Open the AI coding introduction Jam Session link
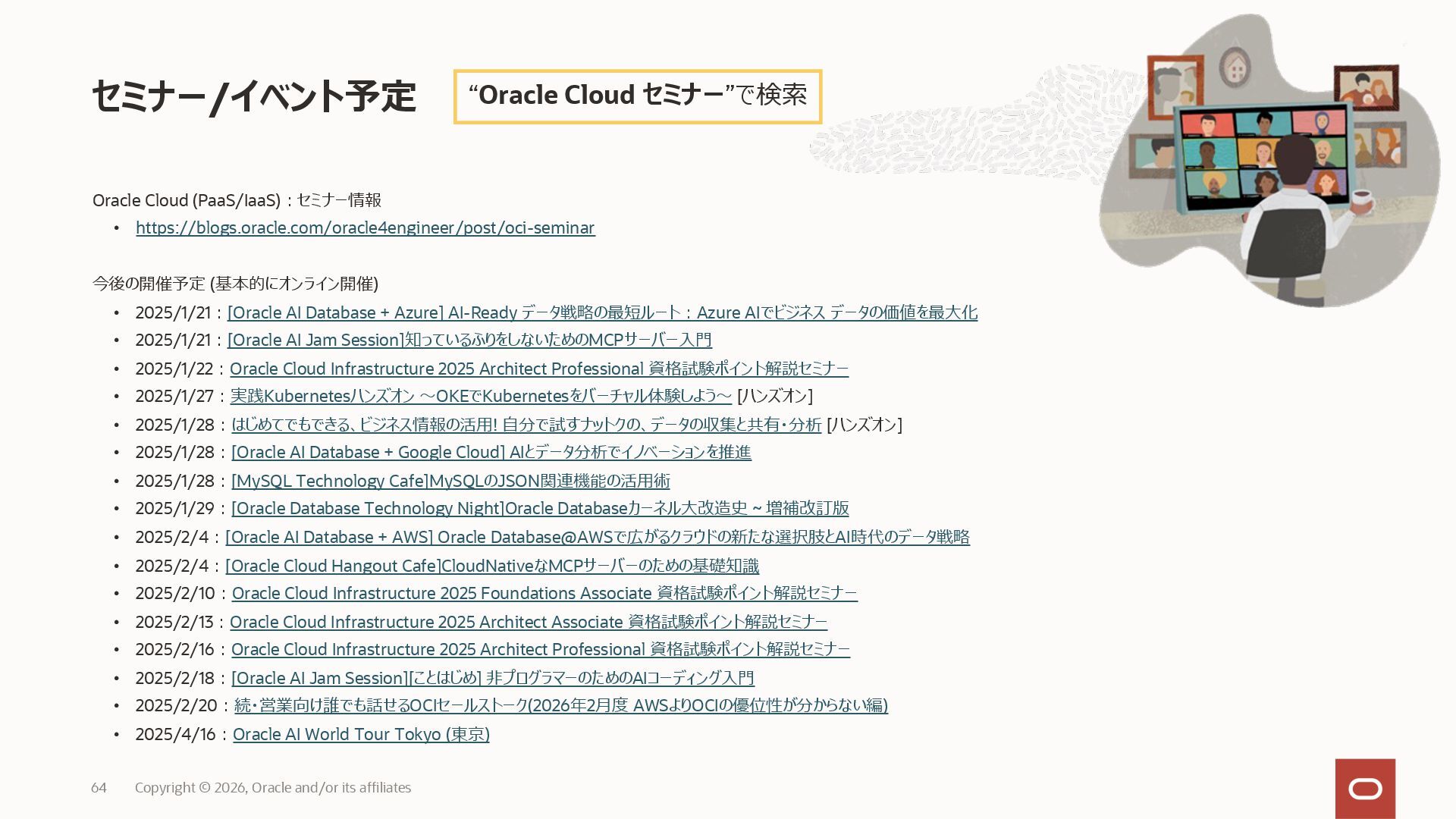This screenshot has width=1456, height=819. (492, 678)
